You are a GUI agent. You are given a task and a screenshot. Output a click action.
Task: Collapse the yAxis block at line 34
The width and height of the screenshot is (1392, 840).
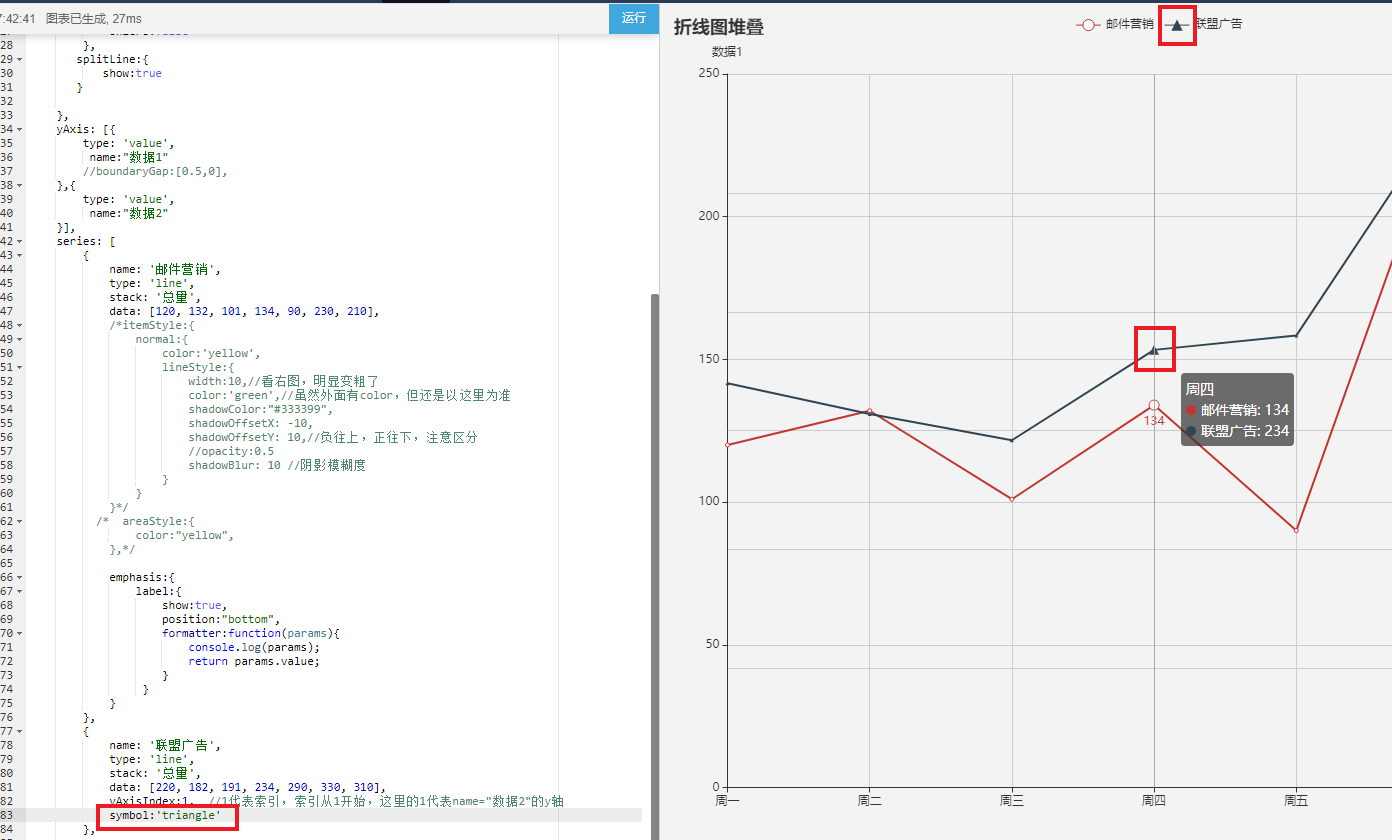(19, 129)
